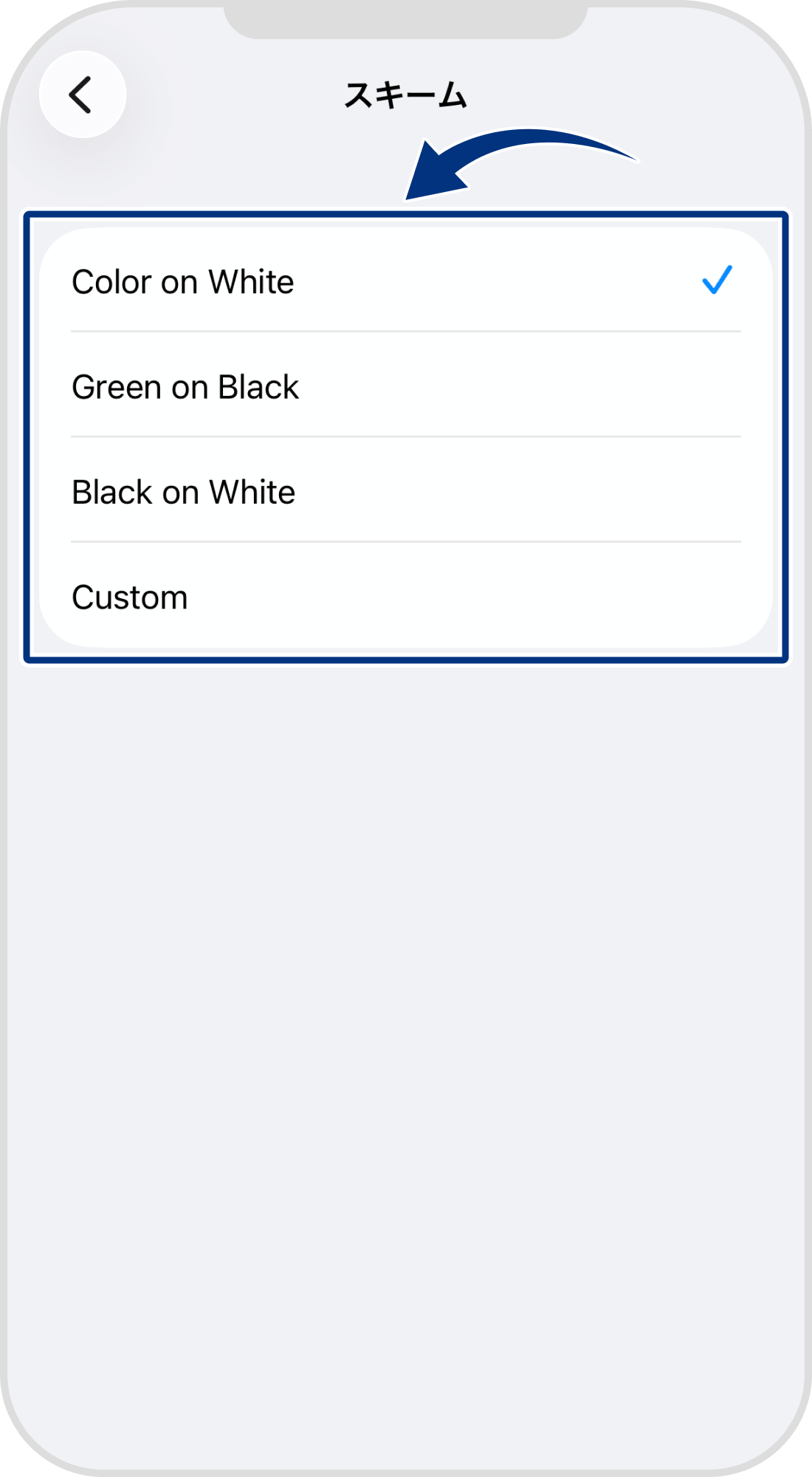Return to previous screen via back button
Screen dimensions: 812x1477
click(x=83, y=95)
